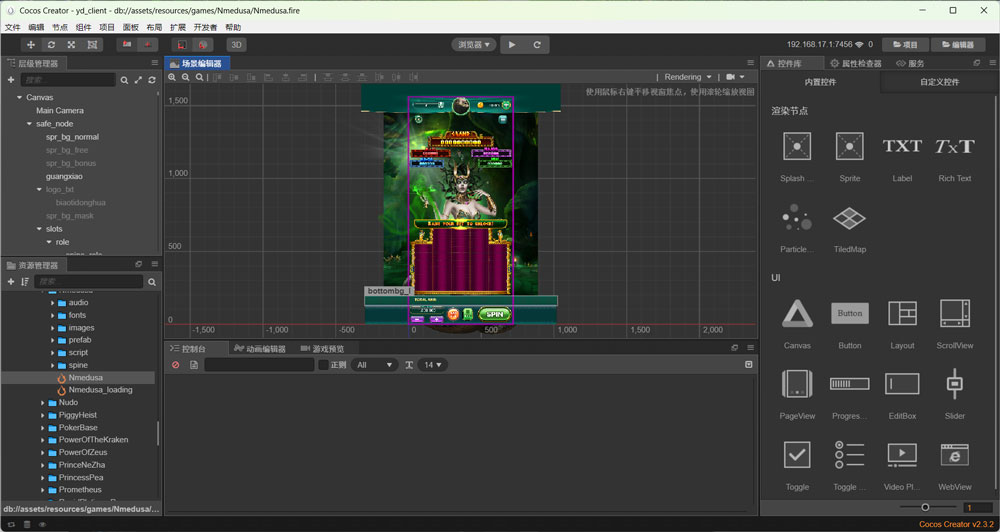1000x532 pixels.
Task: Enable the 正则 regex checkbox in console
Action: click(323, 365)
